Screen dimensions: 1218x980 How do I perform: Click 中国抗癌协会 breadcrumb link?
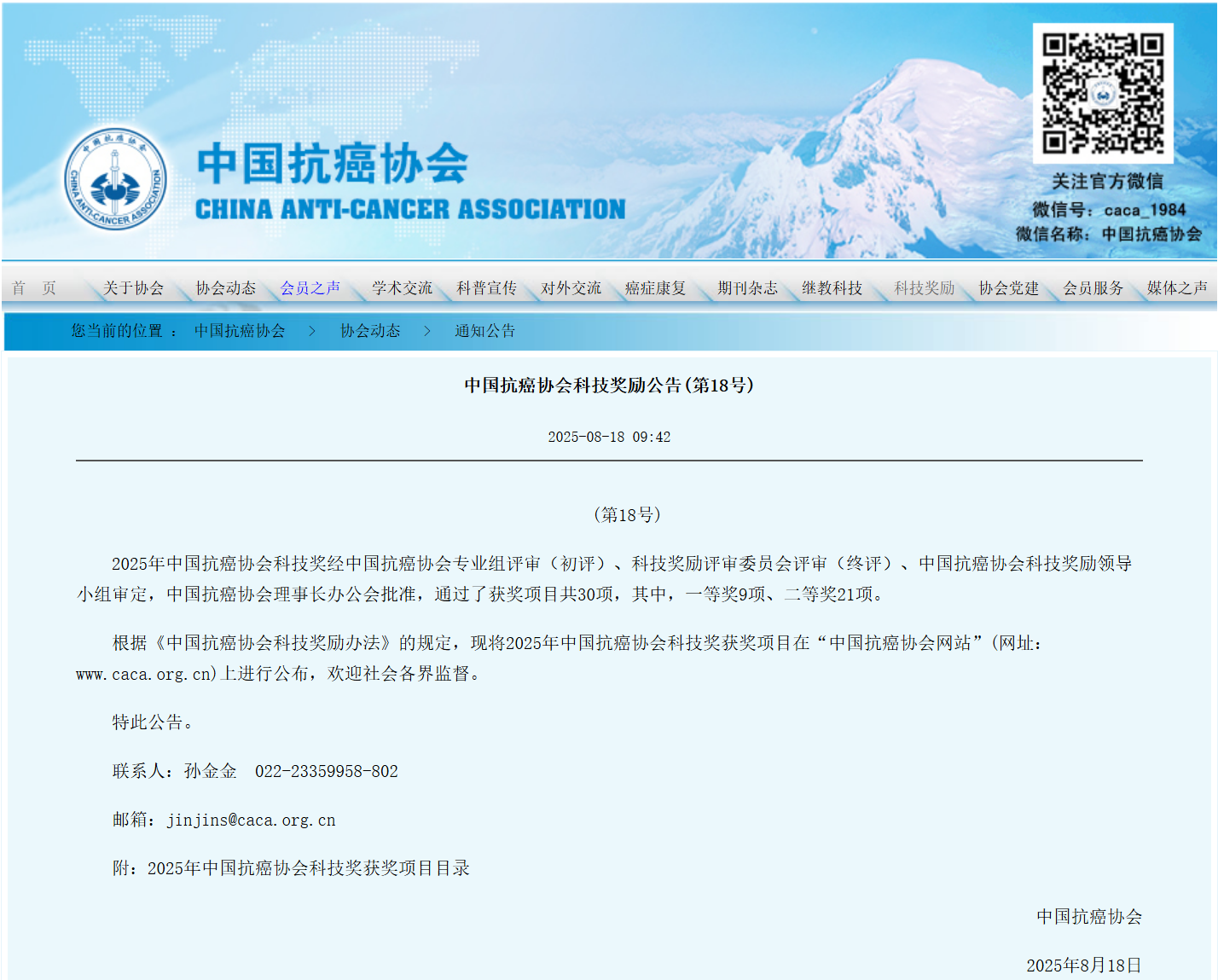tap(240, 331)
